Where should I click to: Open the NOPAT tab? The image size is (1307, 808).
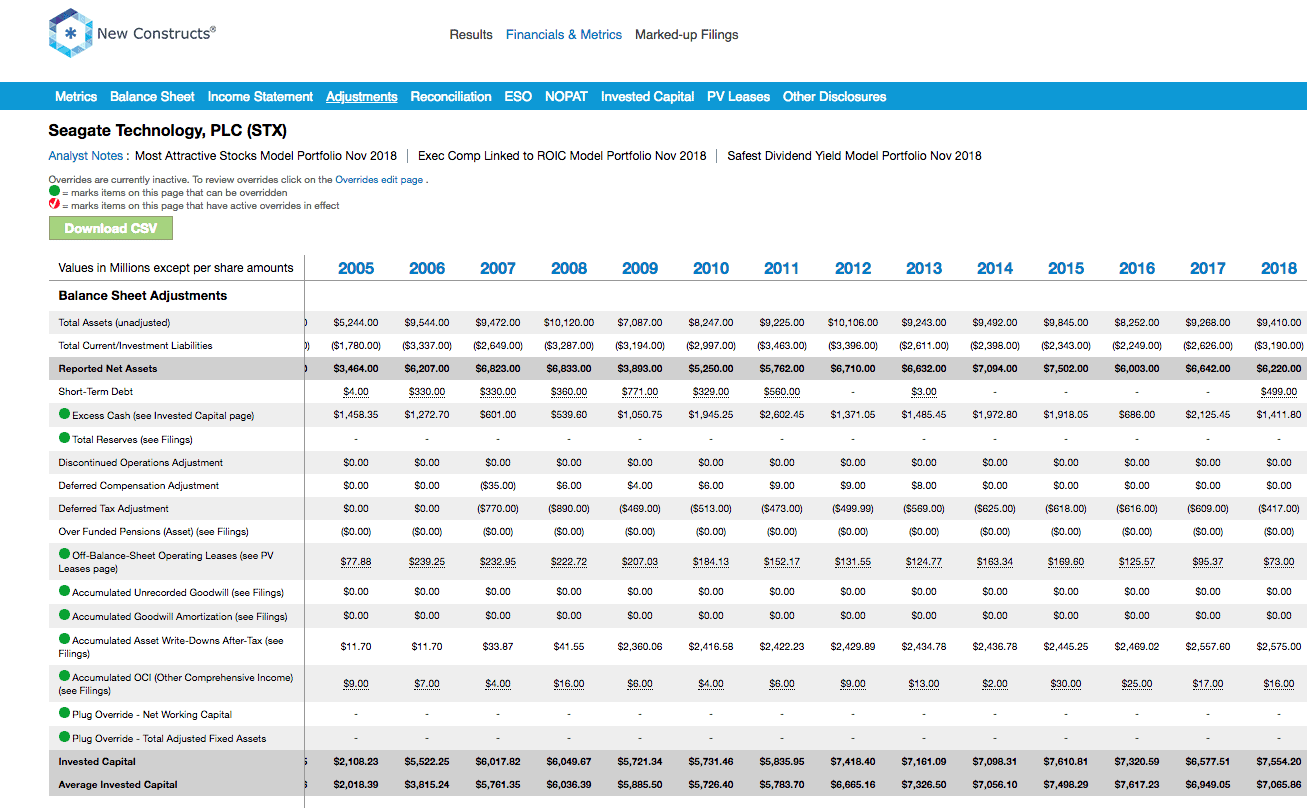(x=566, y=97)
